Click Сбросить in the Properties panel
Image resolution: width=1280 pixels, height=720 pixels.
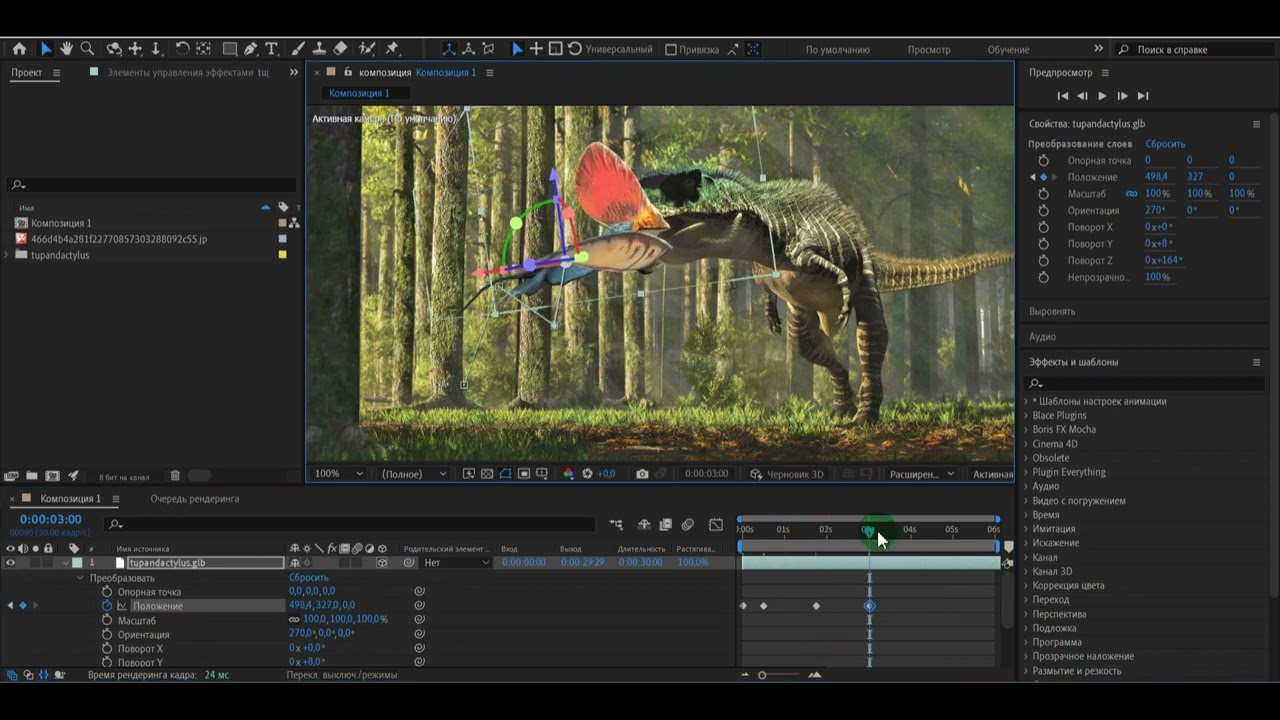pos(1165,144)
